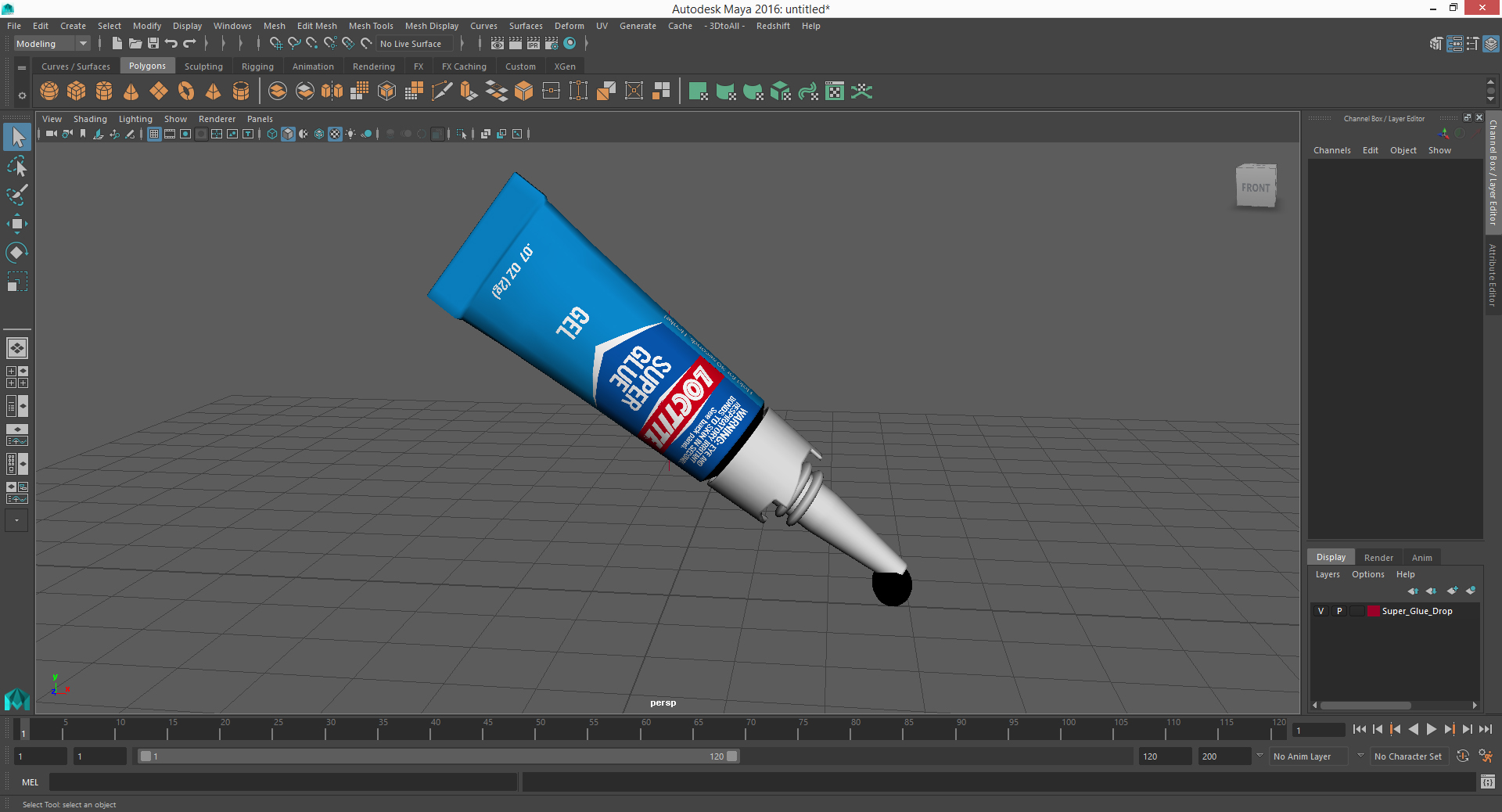The height and width of the screenshot is (812, 1502).
Task: Toggle the P playback box of Super_Glue_Drop
Action: 1339,611
